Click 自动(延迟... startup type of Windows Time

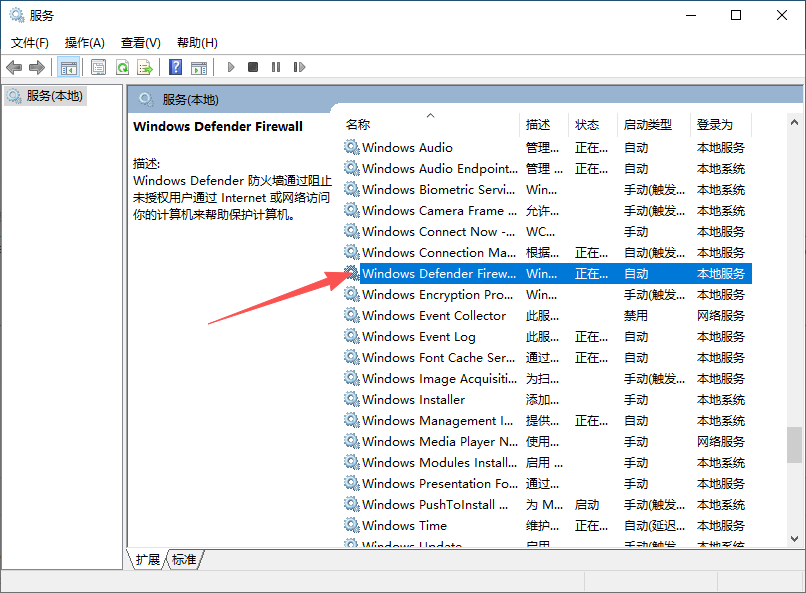(x=654, y=525)
